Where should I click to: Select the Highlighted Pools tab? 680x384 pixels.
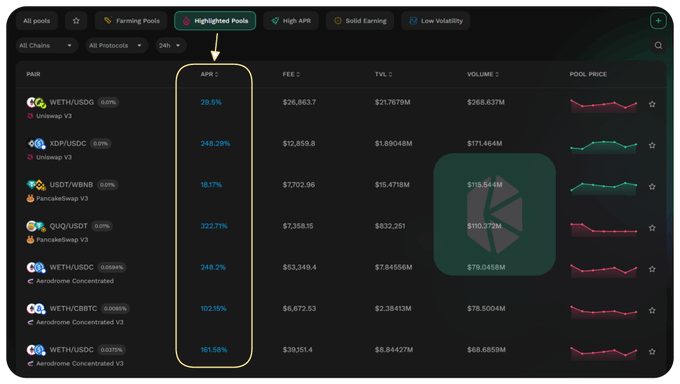coord(215,21)
